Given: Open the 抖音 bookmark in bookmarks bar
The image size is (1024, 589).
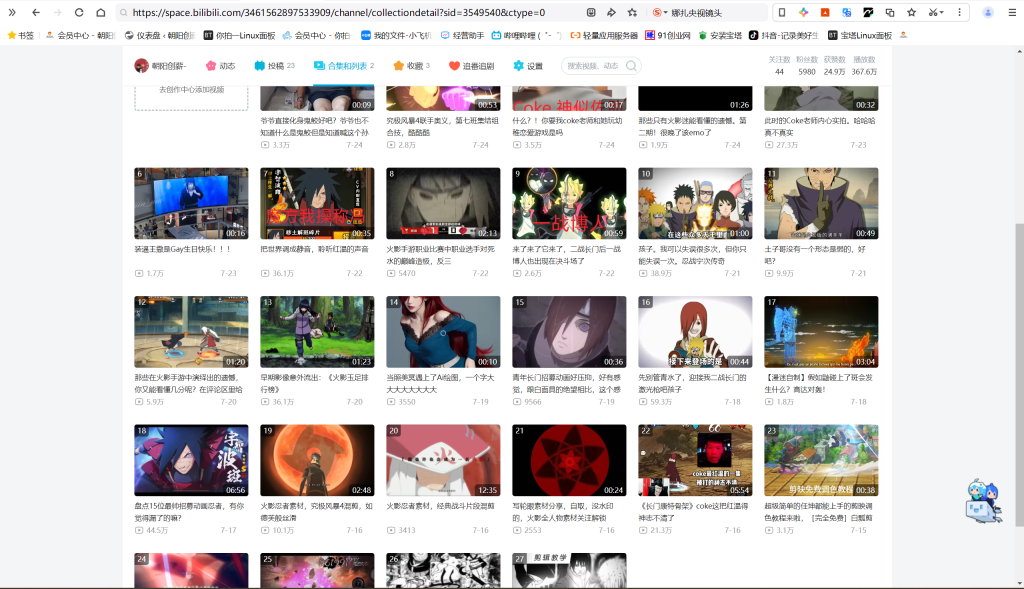Looking at the screenshot, I should [783, 35].
